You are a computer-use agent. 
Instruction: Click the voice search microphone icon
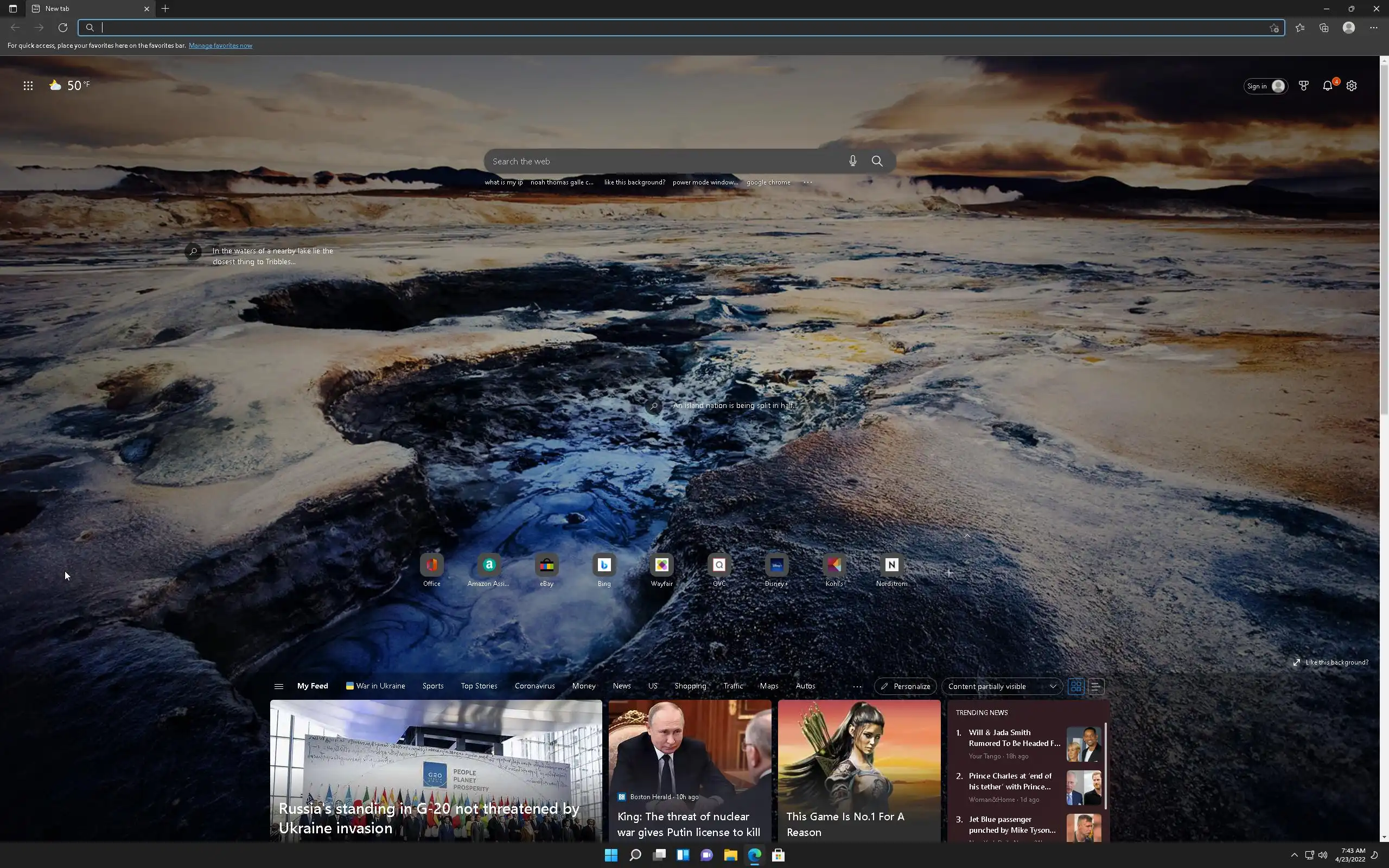(852, 161)
